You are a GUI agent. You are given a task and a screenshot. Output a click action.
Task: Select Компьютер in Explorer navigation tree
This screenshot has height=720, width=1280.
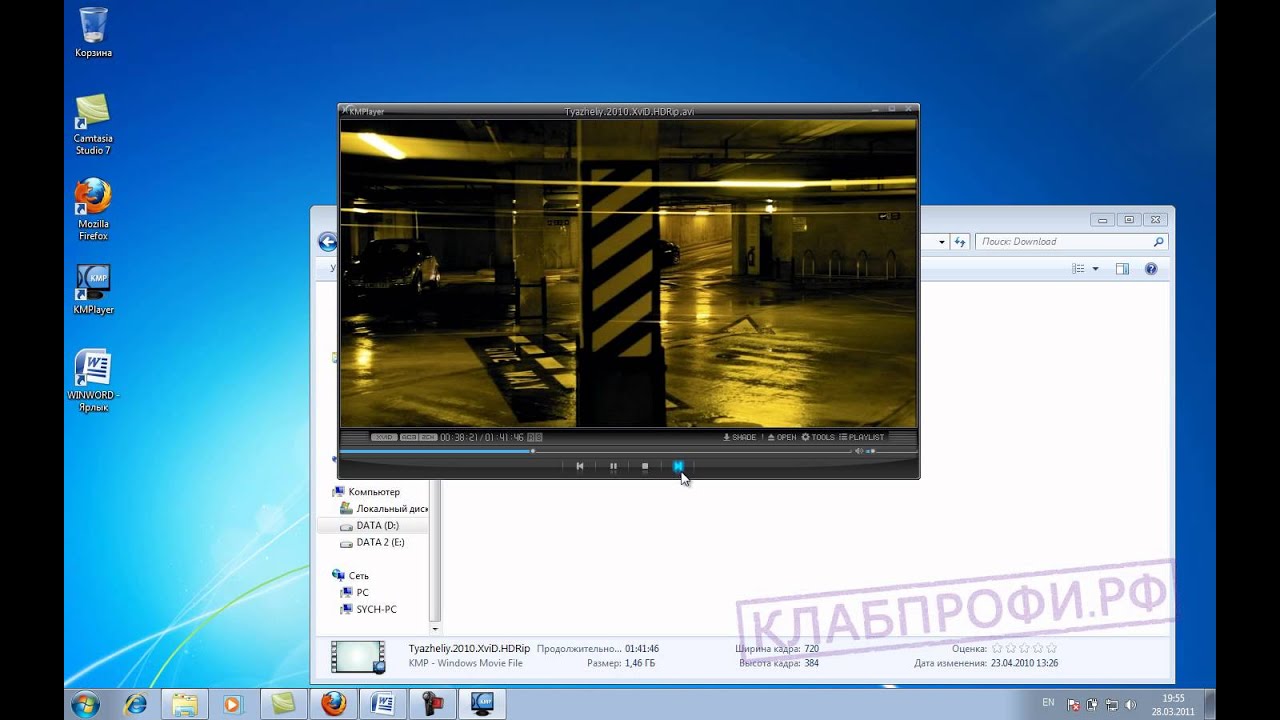366,492
